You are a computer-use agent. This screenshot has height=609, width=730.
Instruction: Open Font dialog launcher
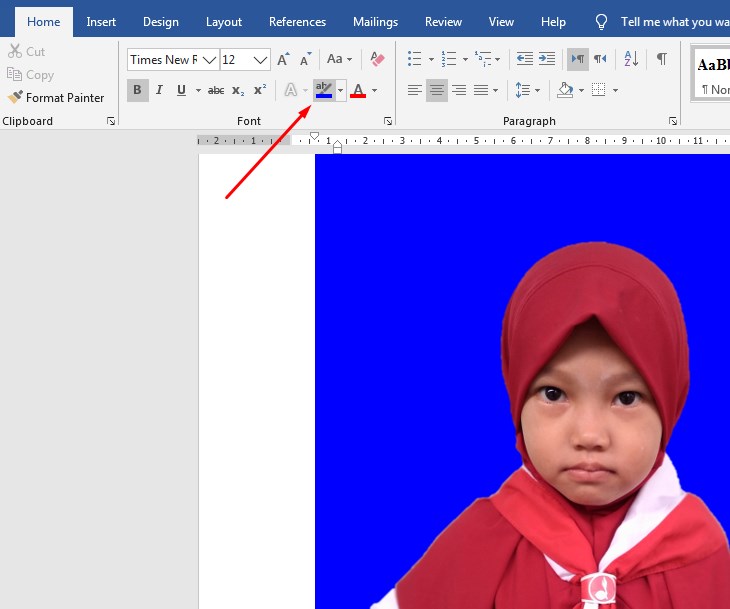(x=388, y=121)
